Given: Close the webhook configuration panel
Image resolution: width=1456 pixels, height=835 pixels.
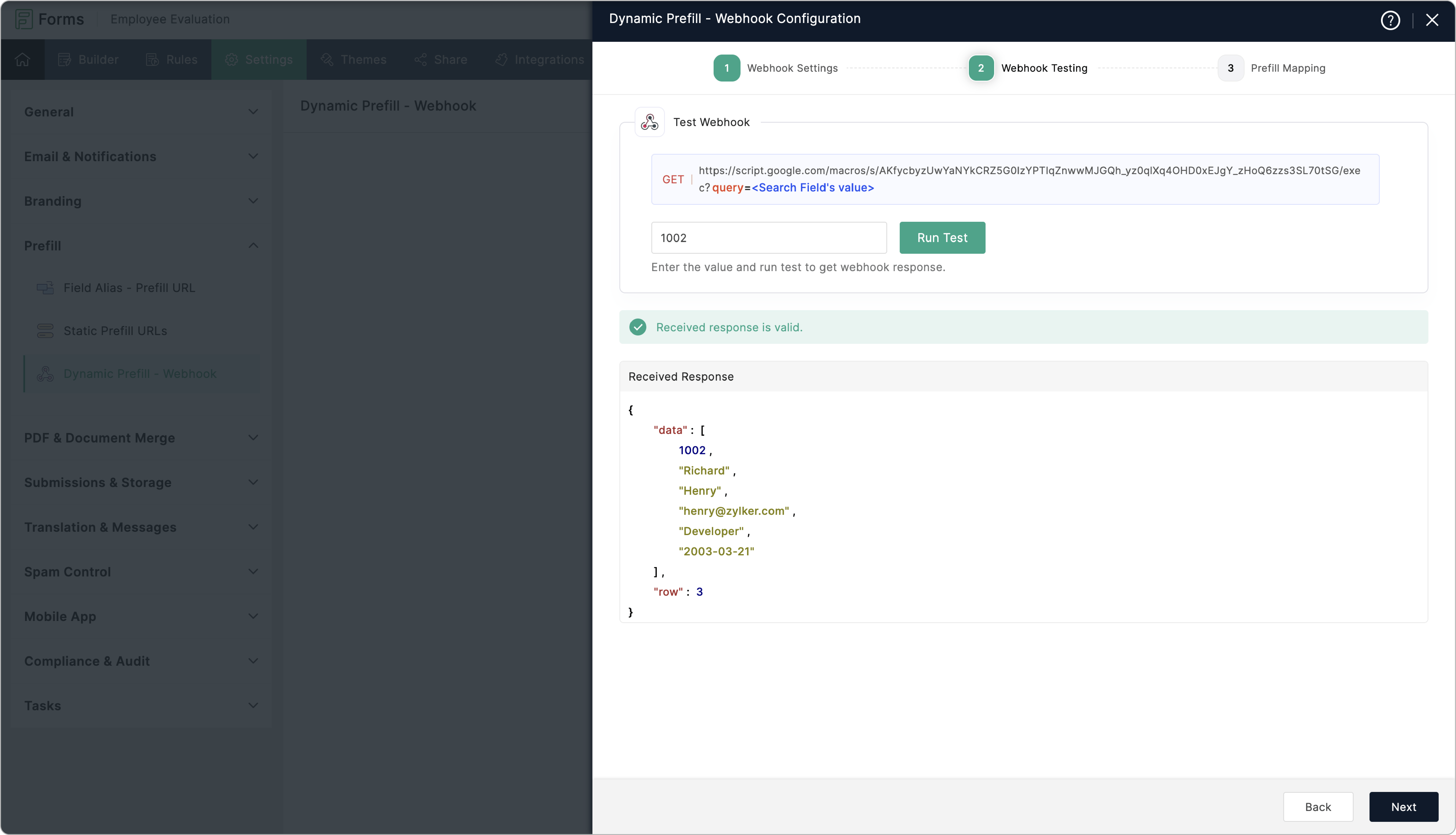Looking at the screenshot, I should click(x=1432, y=20).
